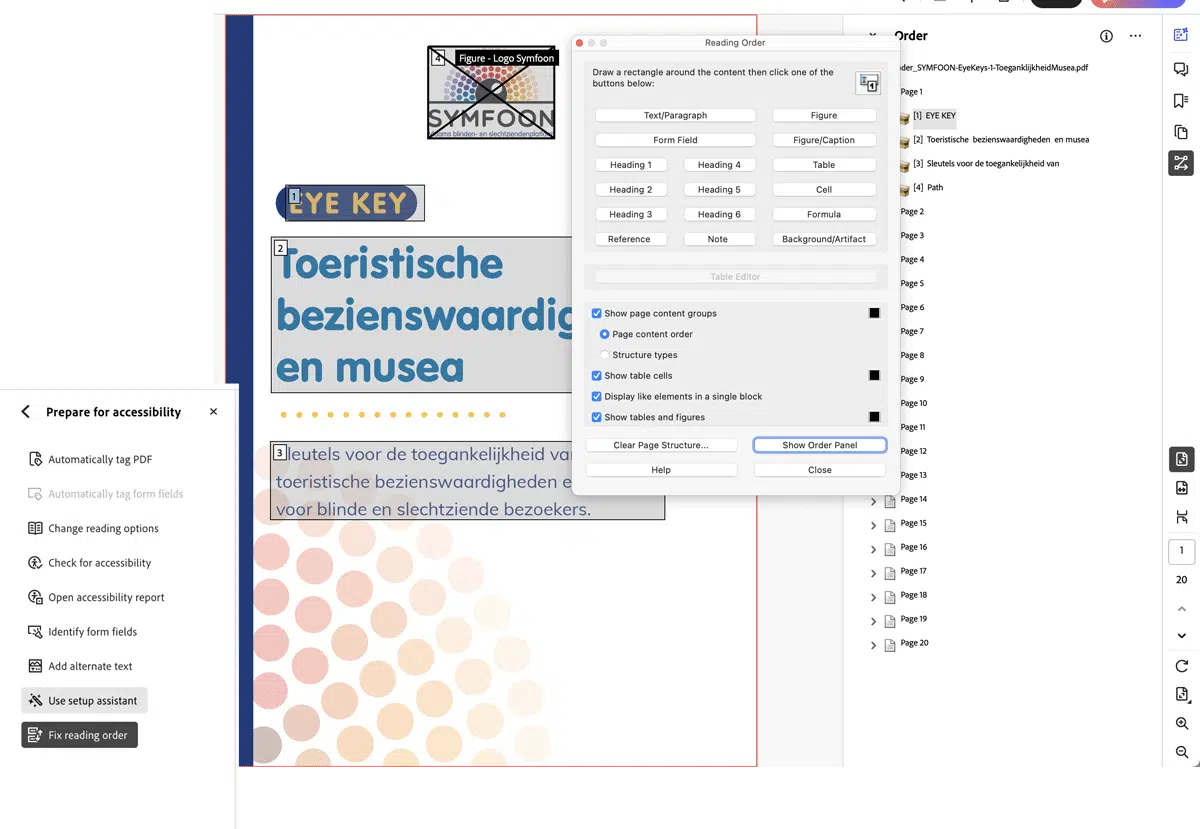Image resolution: width=1200 pixels, height=829 pixels.
Task: Click the EYE KEY content box icon
Action: coord(904,117)
